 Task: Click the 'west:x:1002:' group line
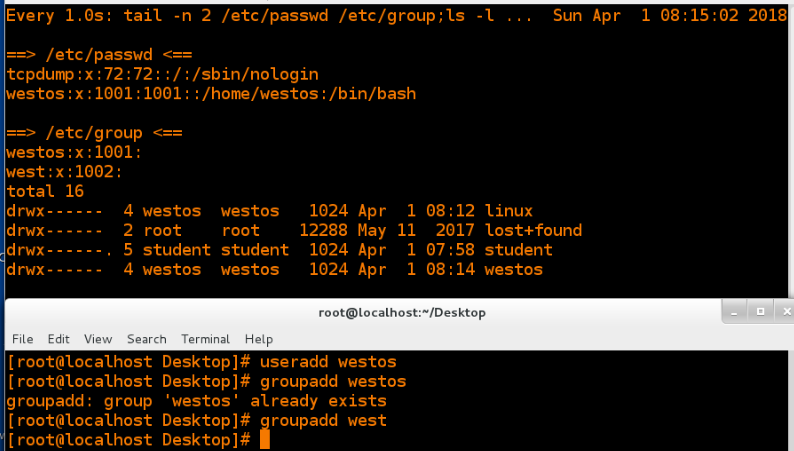[64, 172]
